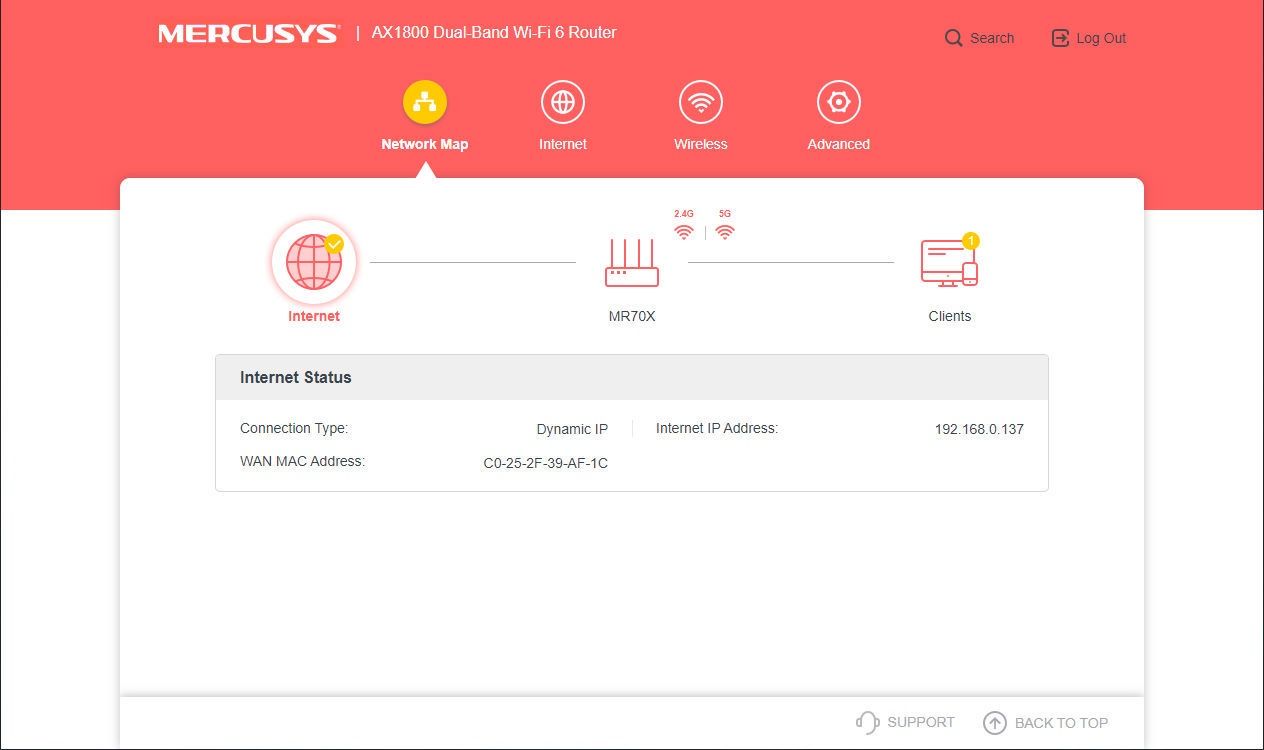Open the Wireless settings icon
This screenshot has width=1264, height=750.
coord(701,102)
